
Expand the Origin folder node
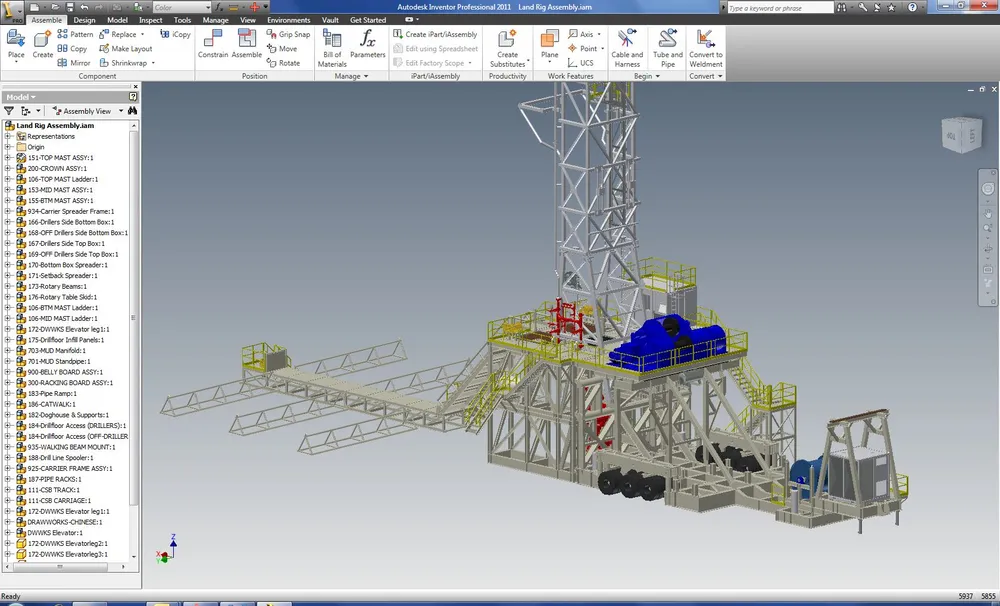tap(8, 147)
